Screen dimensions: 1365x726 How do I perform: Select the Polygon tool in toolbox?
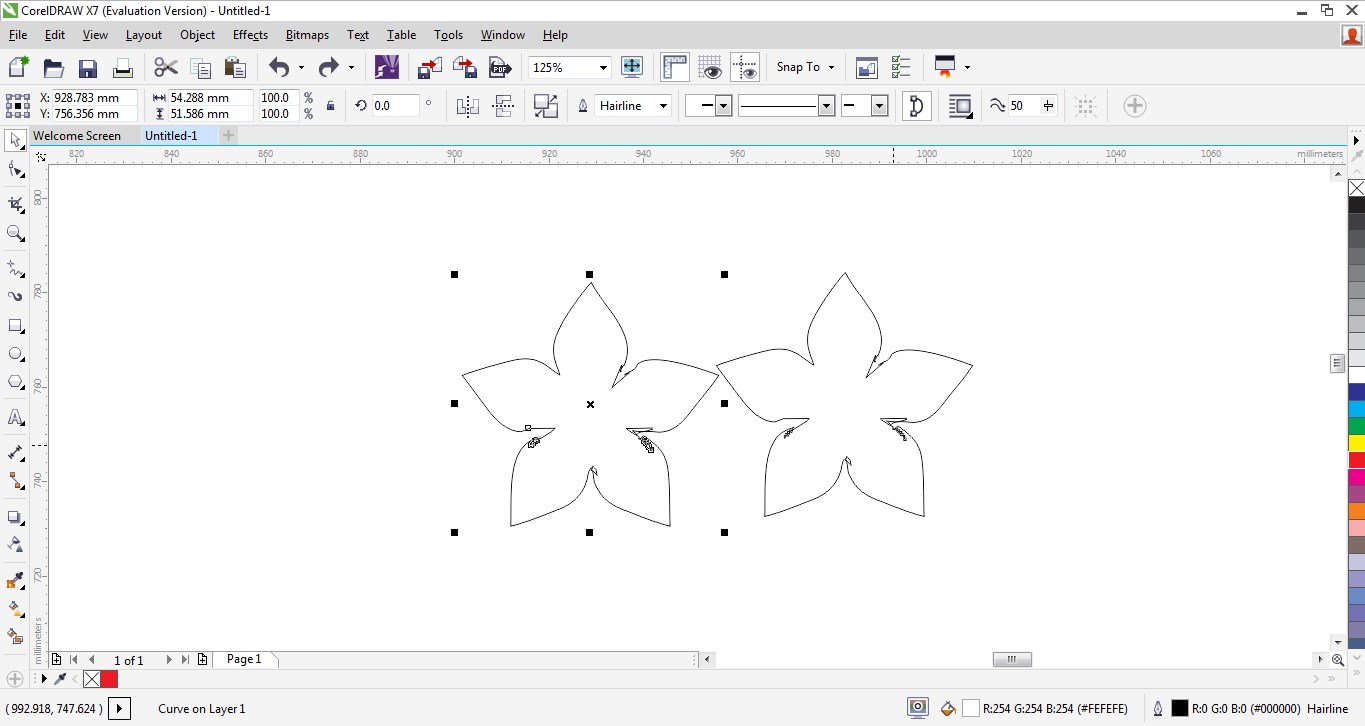[15, 382]
